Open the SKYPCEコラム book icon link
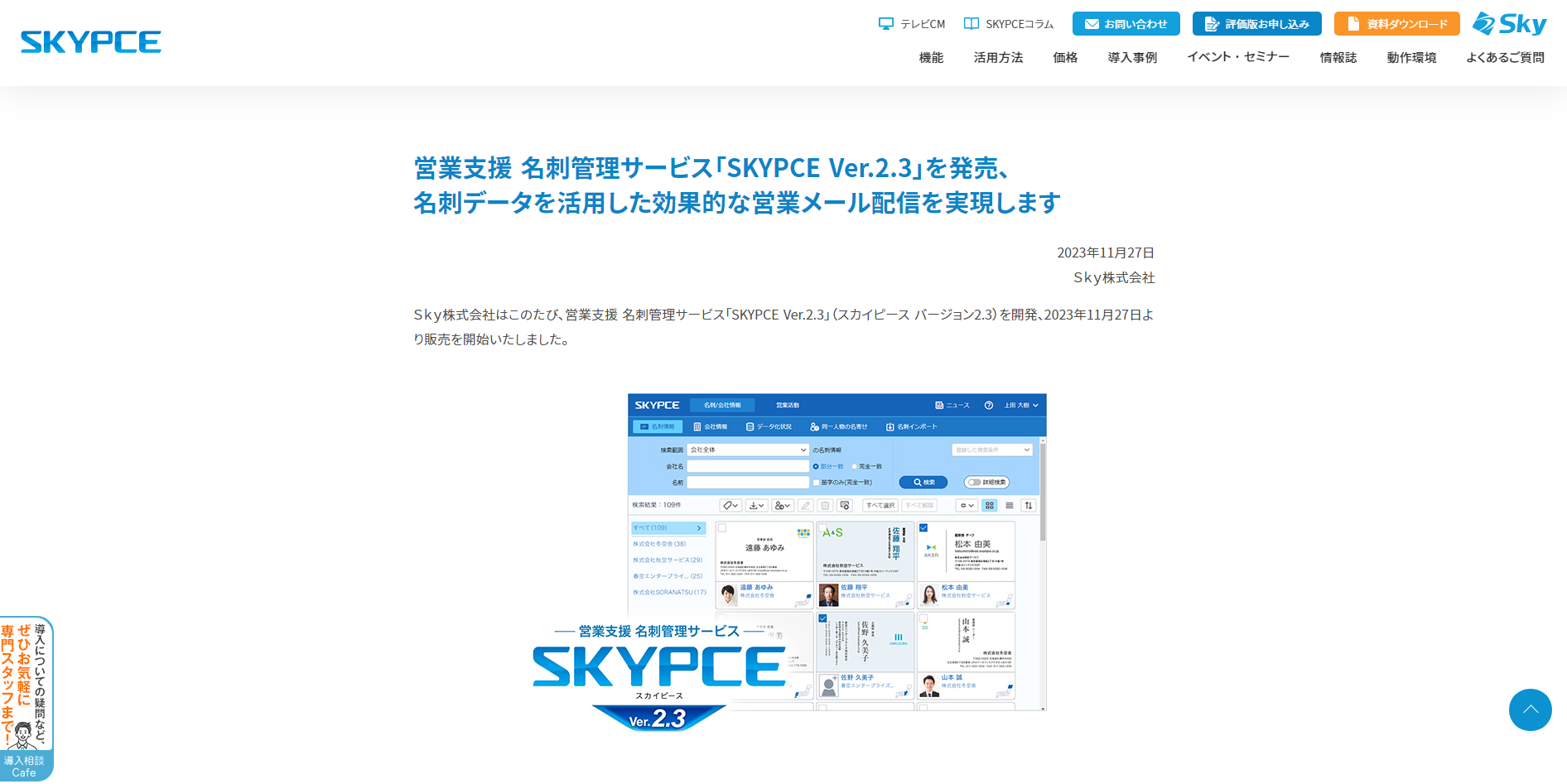This screenshot has width=1567, height=784. [x=1009, y=24]
